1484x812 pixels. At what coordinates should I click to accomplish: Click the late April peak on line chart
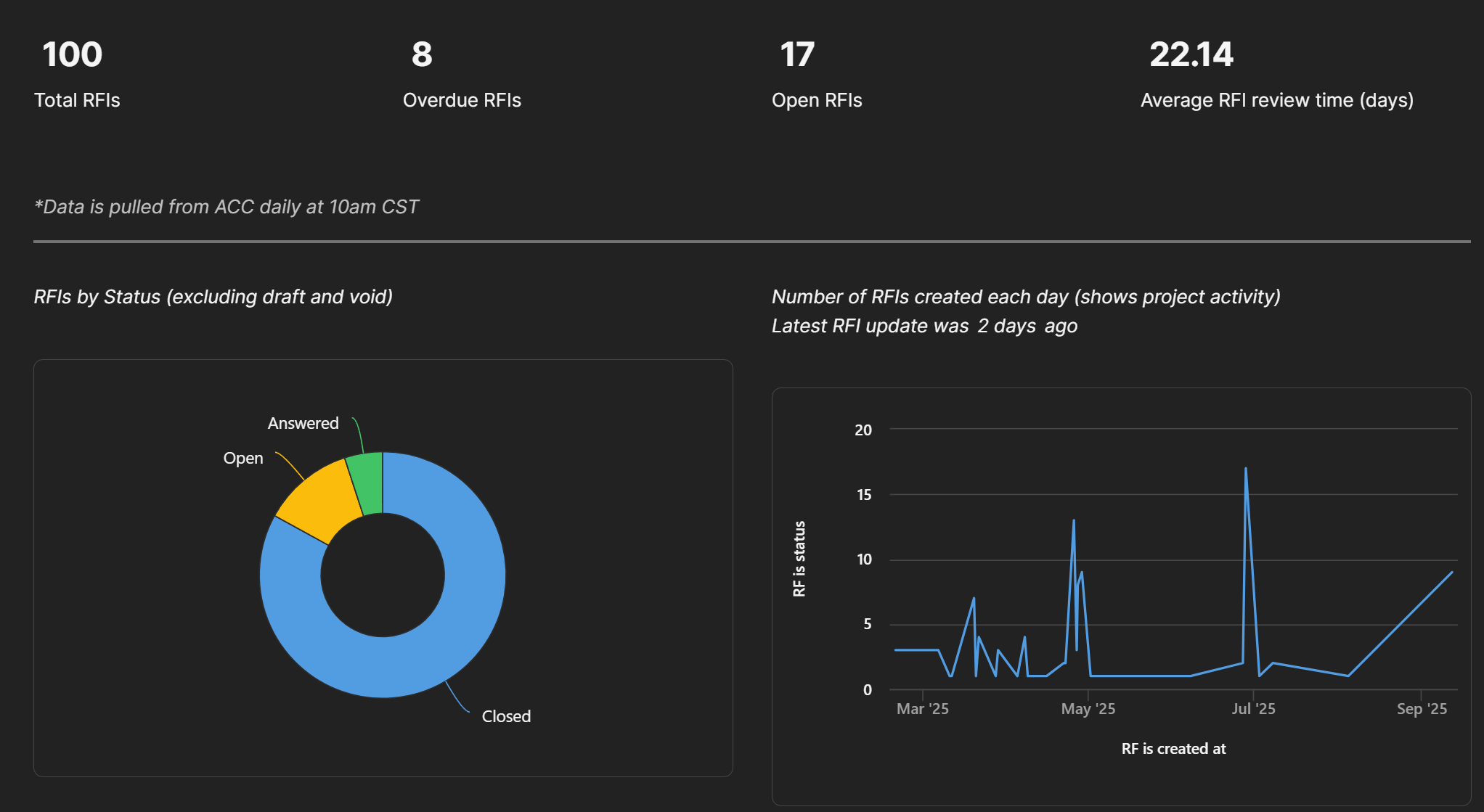[x=1074, y=521]
